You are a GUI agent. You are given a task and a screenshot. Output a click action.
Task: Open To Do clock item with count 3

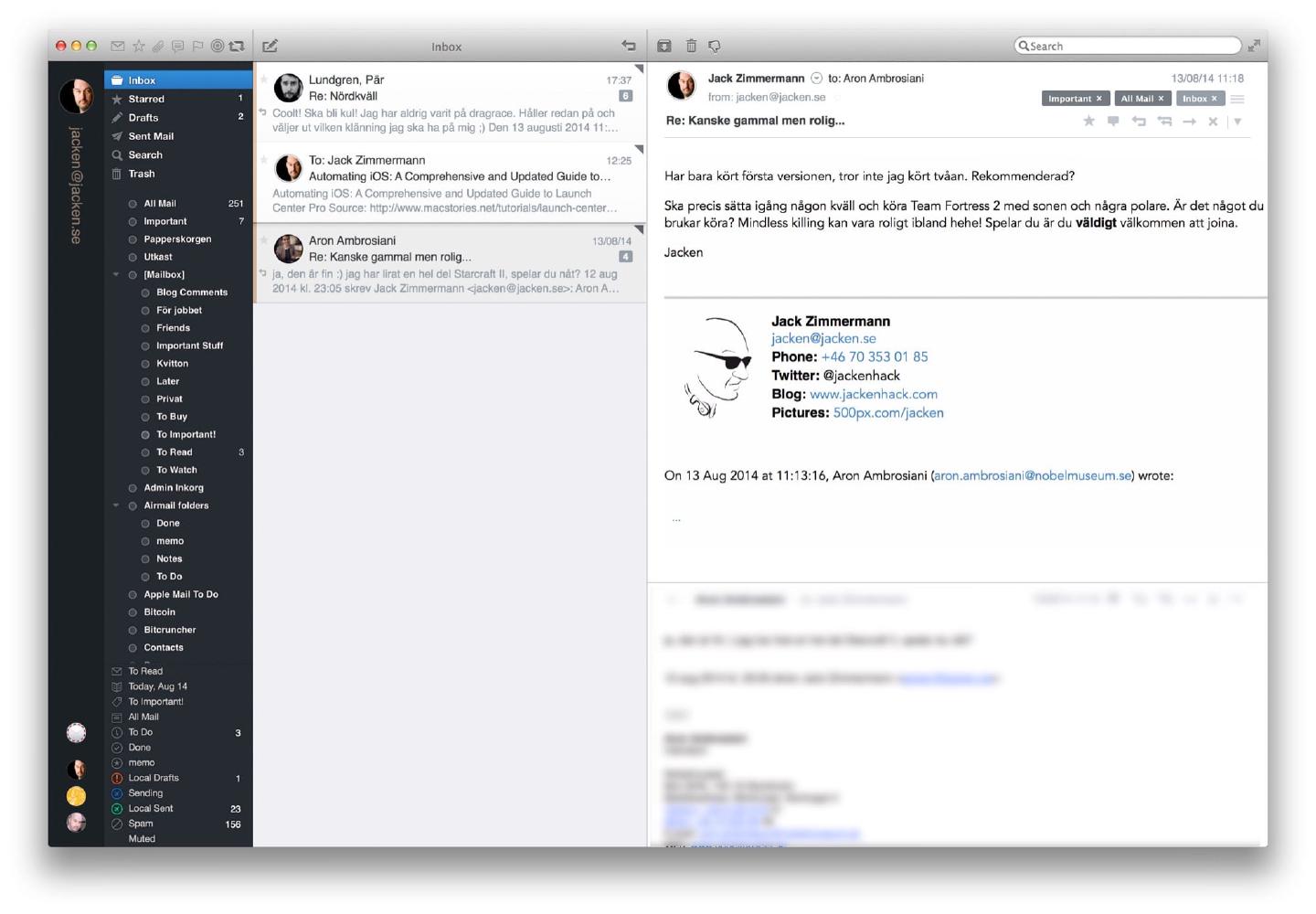click(178, 732)
